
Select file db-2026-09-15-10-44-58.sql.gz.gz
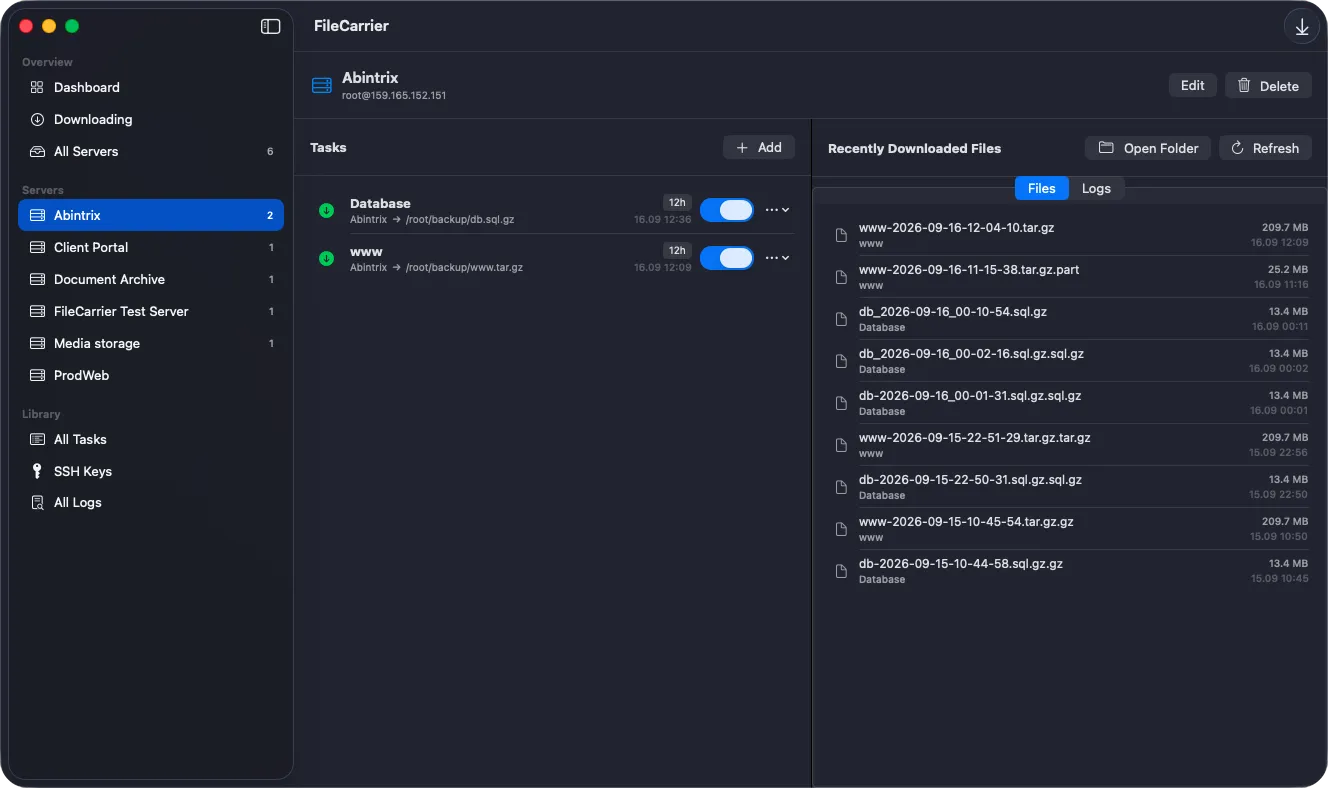(1071, 571)
